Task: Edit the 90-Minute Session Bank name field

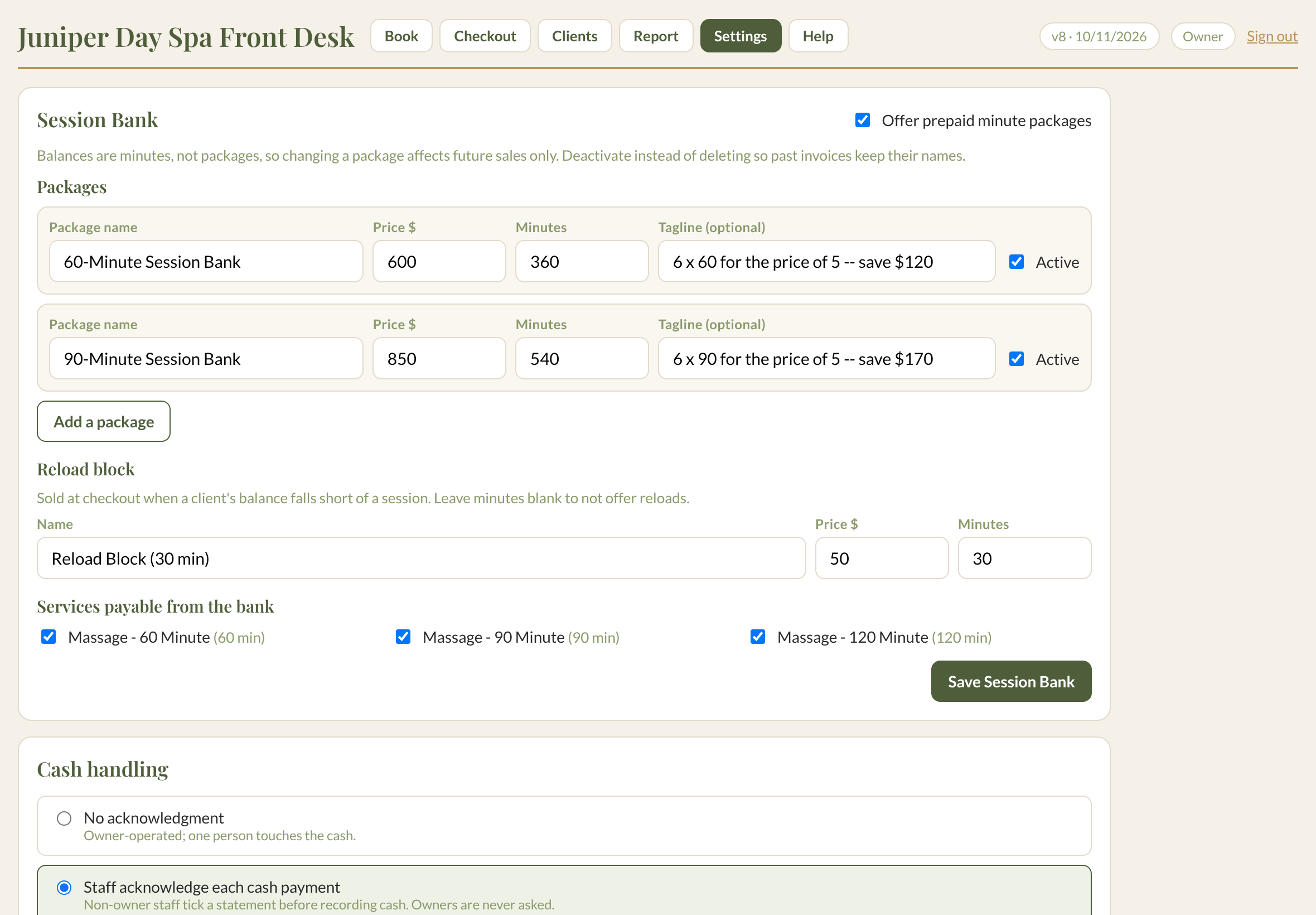Action: click(206, 358)
